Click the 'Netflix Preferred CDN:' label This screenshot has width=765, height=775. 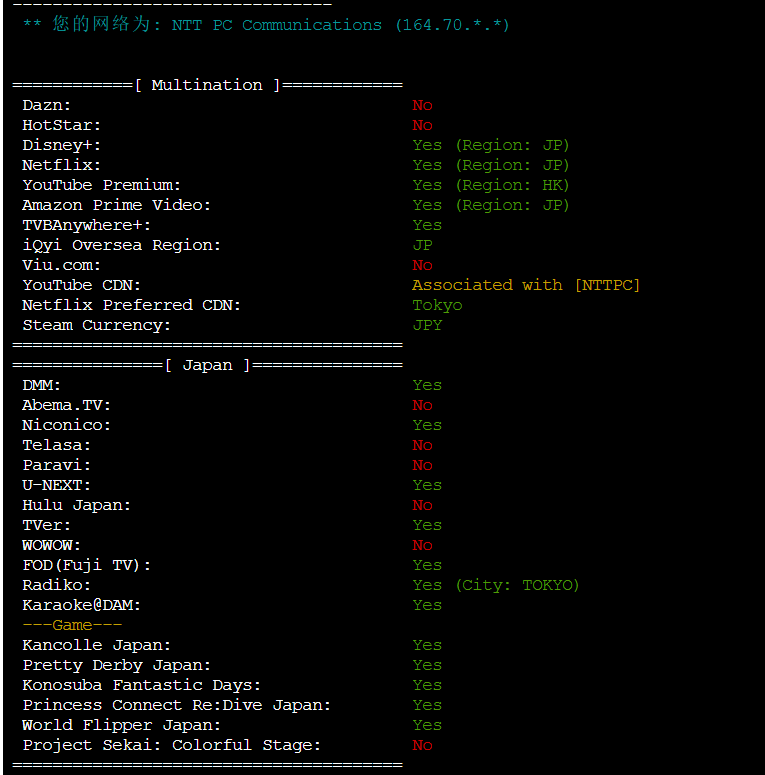[x=131, y=305]
